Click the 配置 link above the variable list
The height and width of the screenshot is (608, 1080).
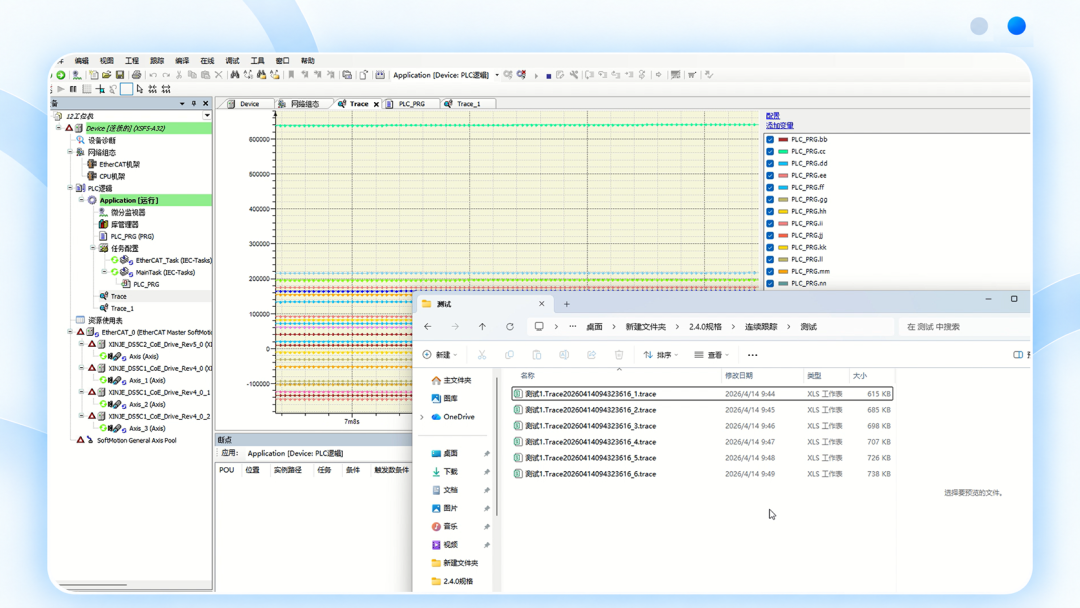(x=773, y=116)
